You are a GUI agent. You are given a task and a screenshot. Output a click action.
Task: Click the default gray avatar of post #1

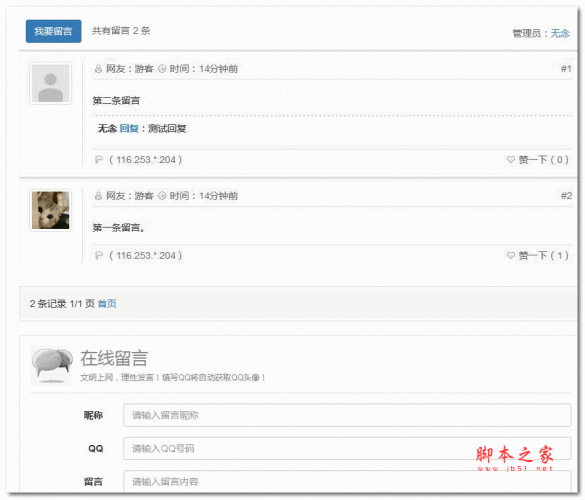tap(50, 83)
